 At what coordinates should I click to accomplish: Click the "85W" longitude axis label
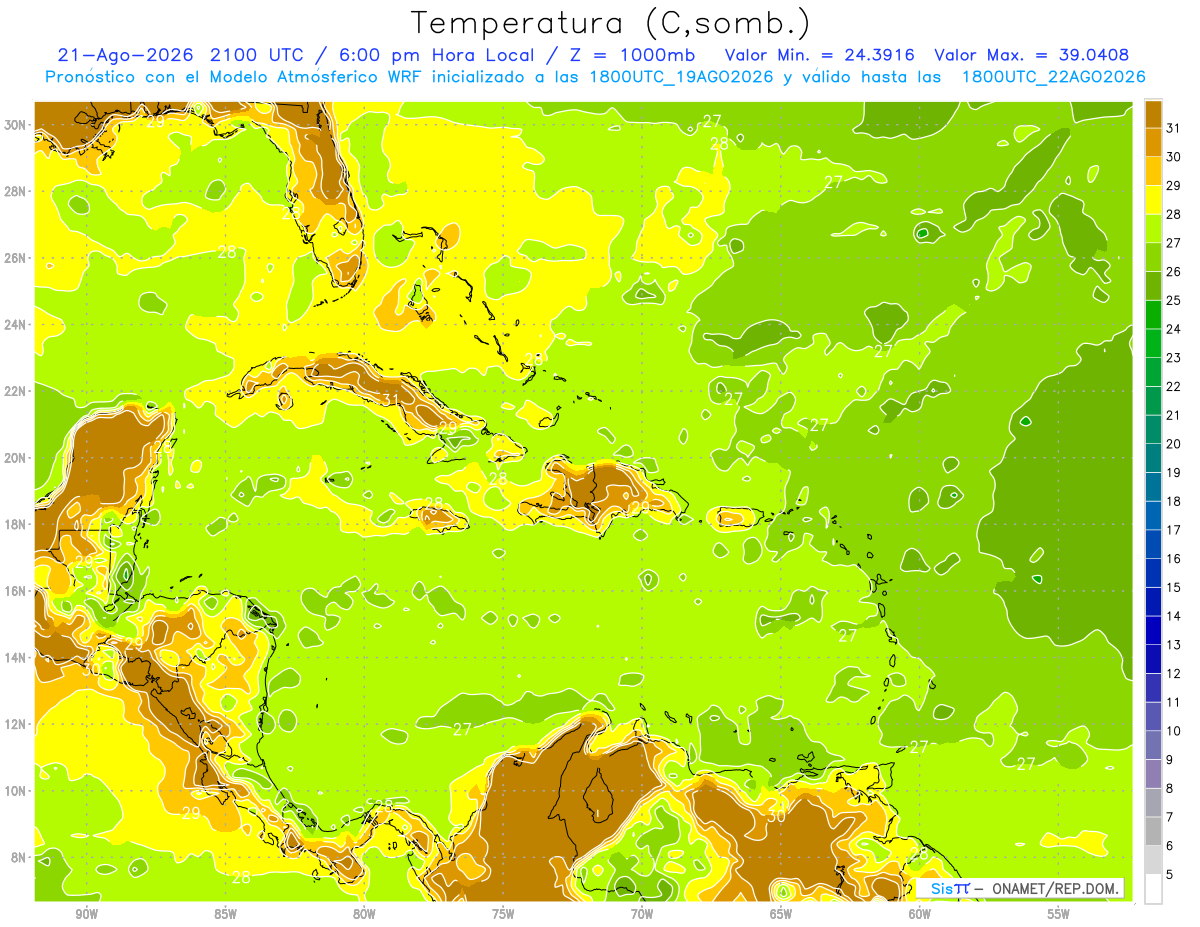(225, 914)
